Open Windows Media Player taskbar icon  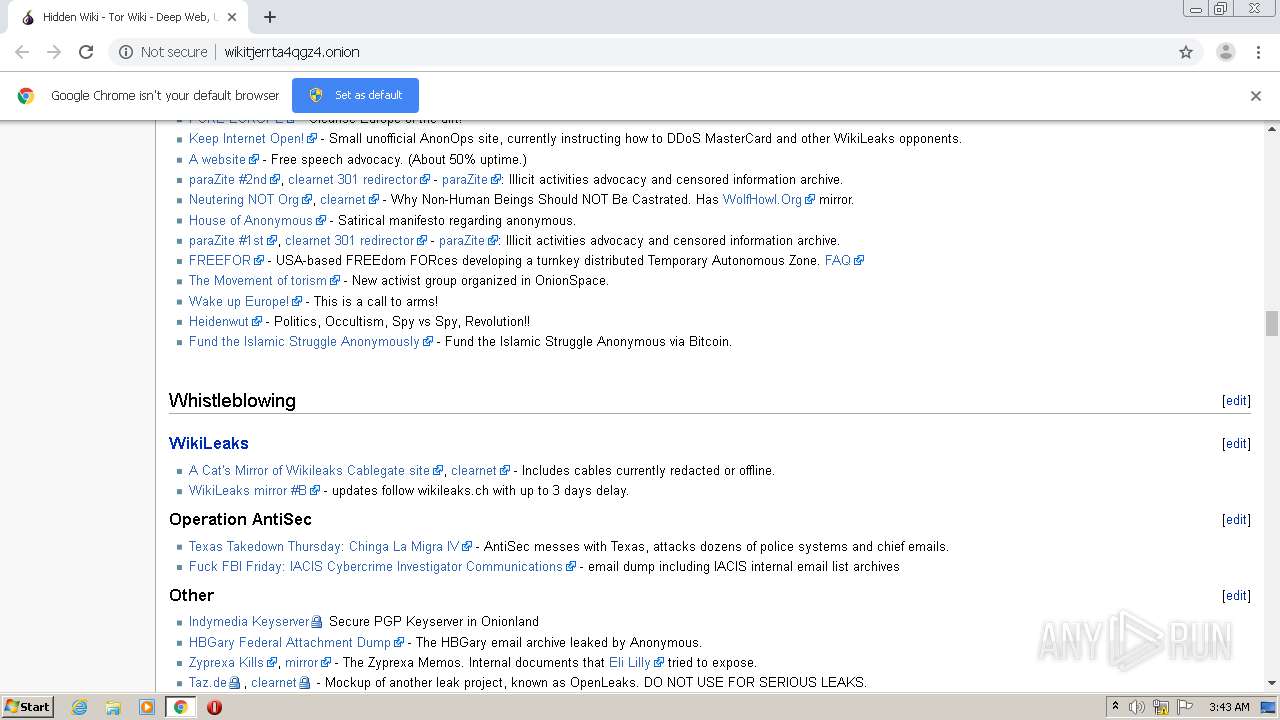point(147,707)
